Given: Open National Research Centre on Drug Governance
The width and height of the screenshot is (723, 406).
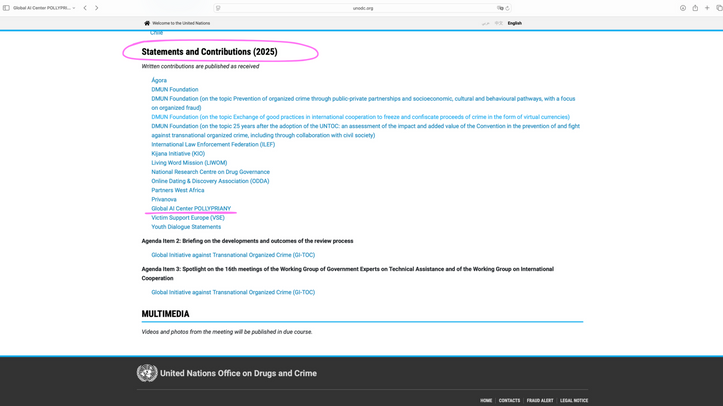Looking at the screenshot, I should 211,172.
